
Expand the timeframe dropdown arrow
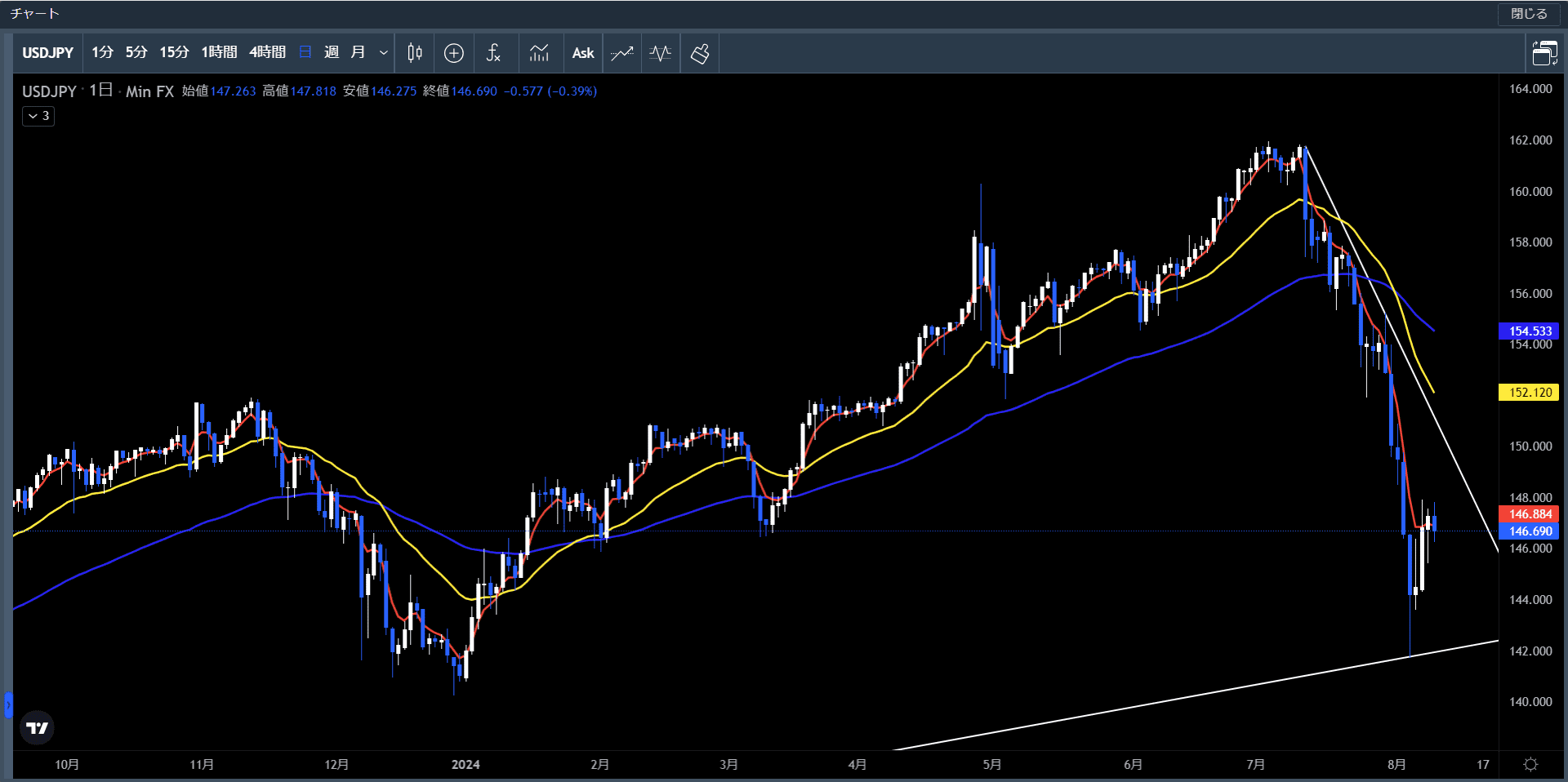click(383, 53)
